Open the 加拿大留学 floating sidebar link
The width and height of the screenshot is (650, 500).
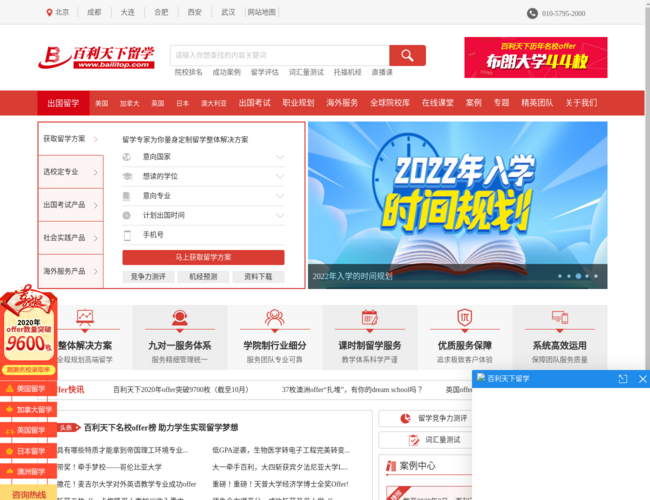point(28,410)
